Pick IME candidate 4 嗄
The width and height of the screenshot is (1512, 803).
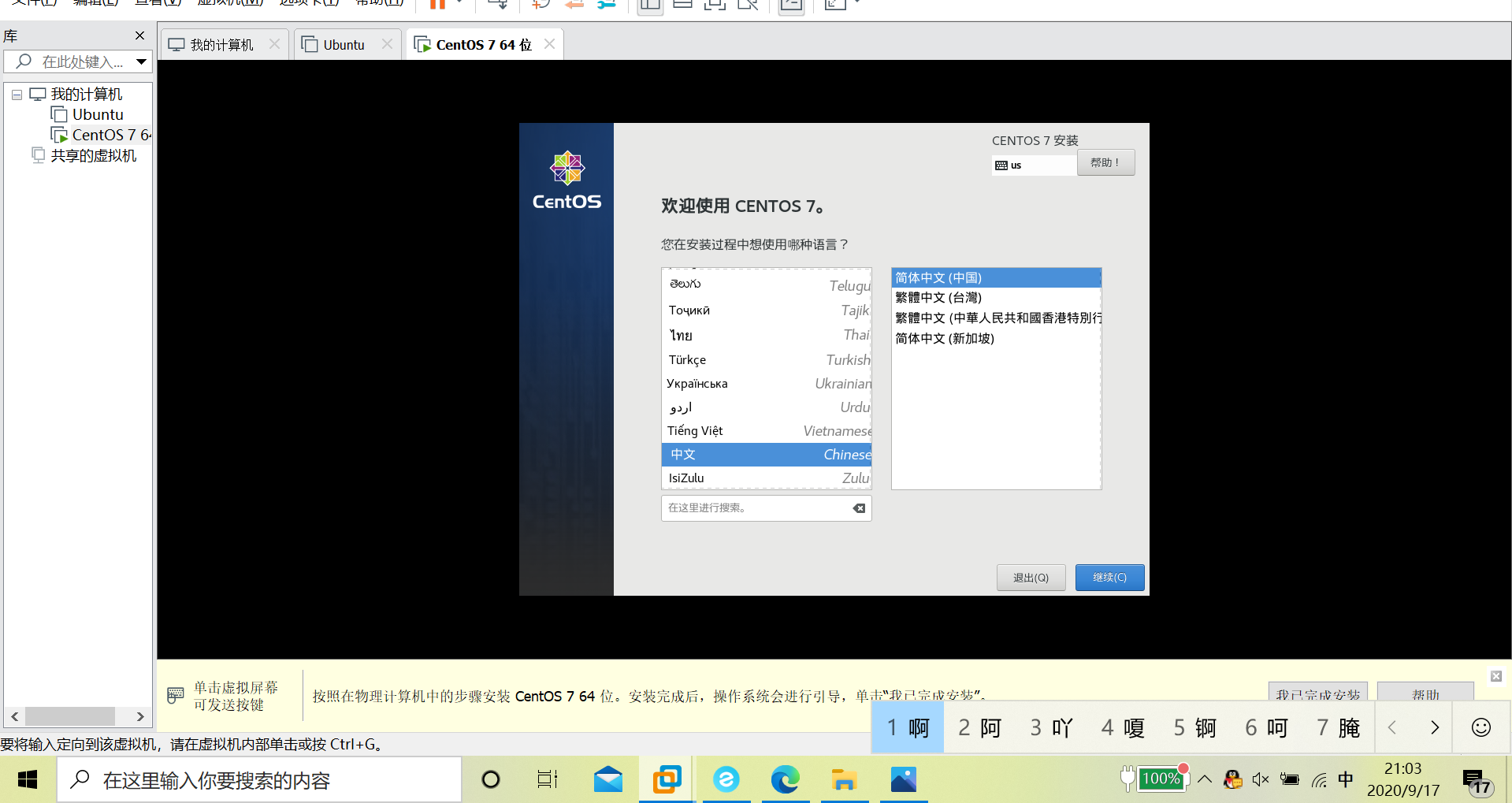pyautogui.click(x=1123, y=727)
